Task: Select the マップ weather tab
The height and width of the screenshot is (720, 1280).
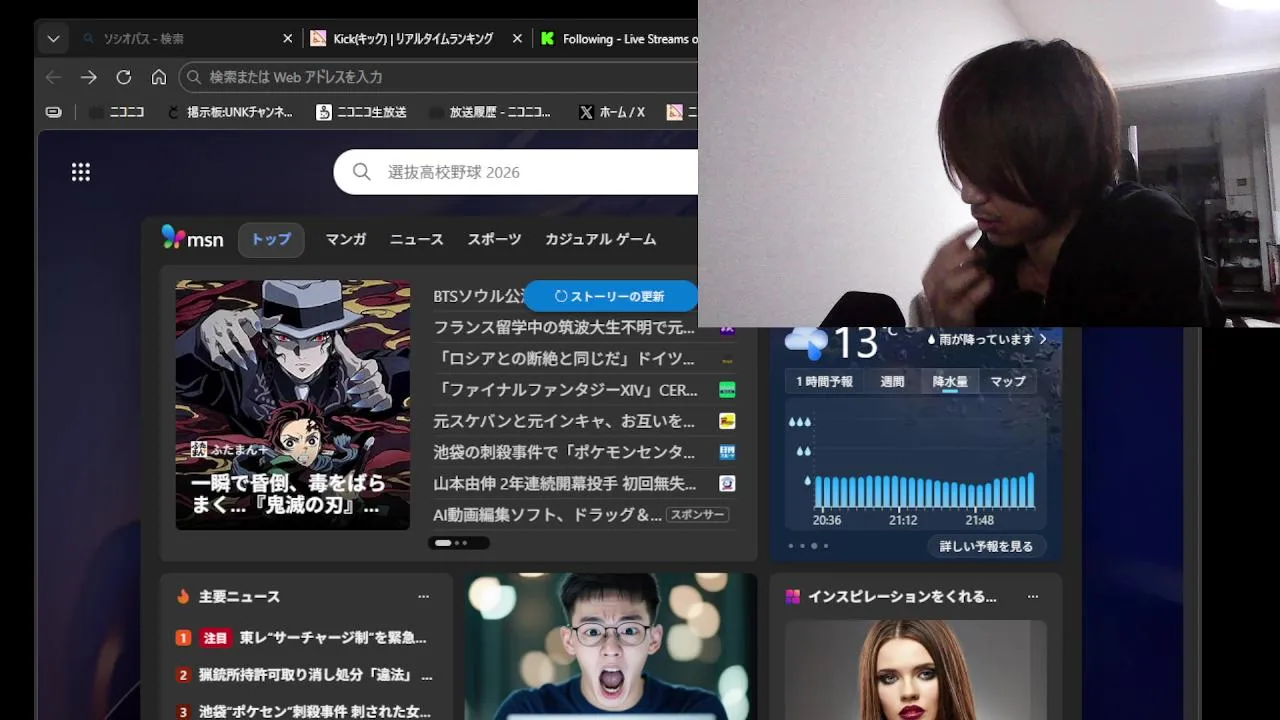Action: point(1008,381)
